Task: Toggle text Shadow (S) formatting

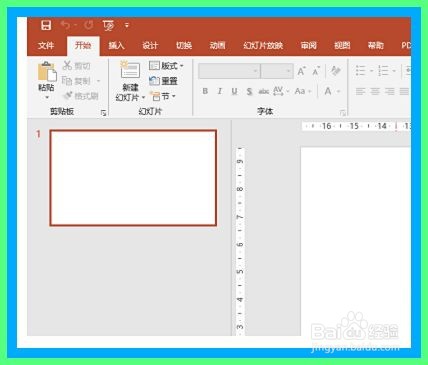Action: pos(249,91)
